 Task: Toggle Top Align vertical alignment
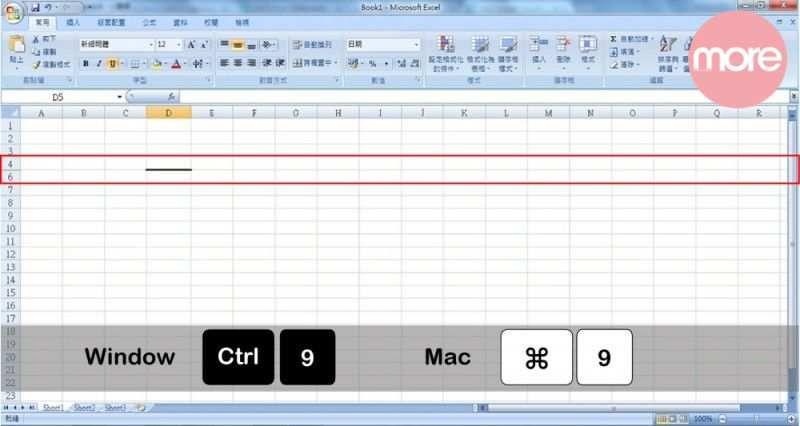[224, 44]
